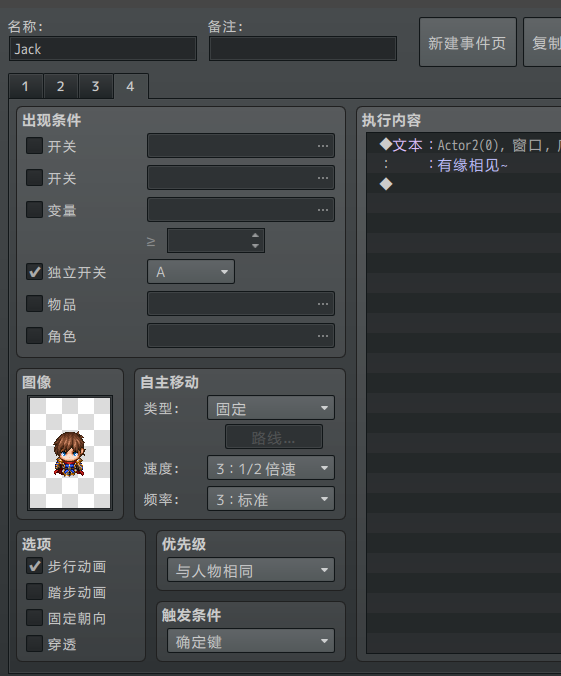Click the variable threshold number field

pos(216,241)
